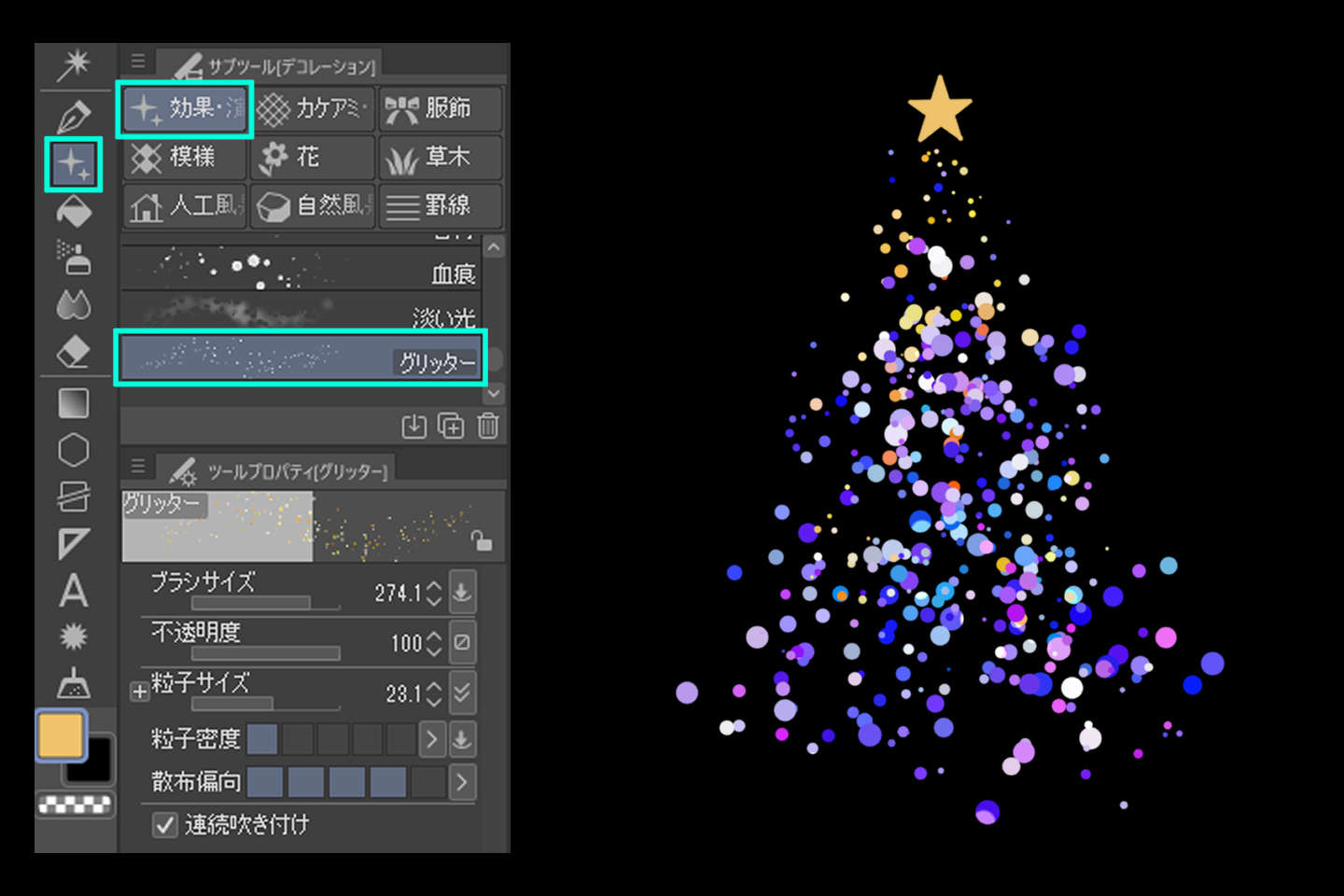Delete sub tool with trash icon

(488, 427)
